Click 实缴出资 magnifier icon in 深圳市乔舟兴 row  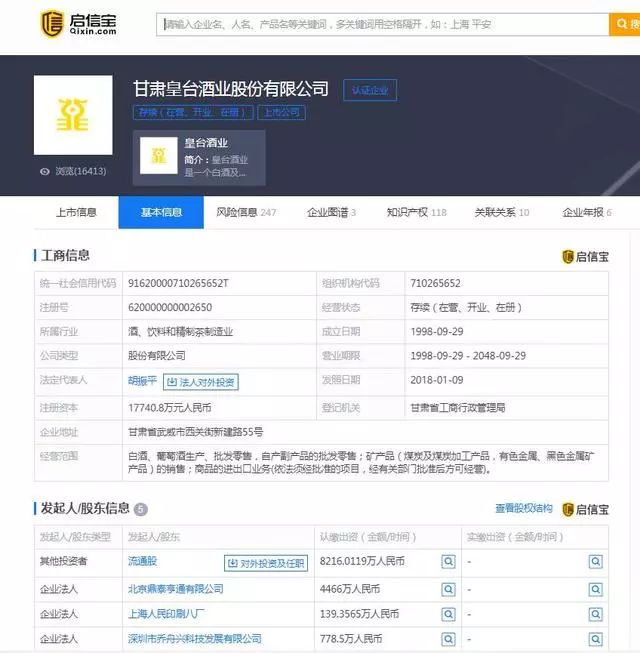595,639
